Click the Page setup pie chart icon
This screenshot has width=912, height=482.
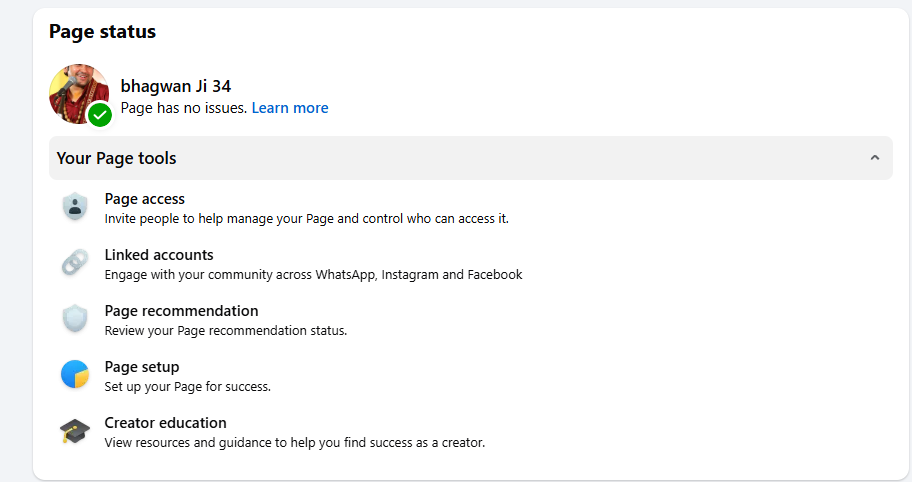pyautogui.click(x=75, y=375)
